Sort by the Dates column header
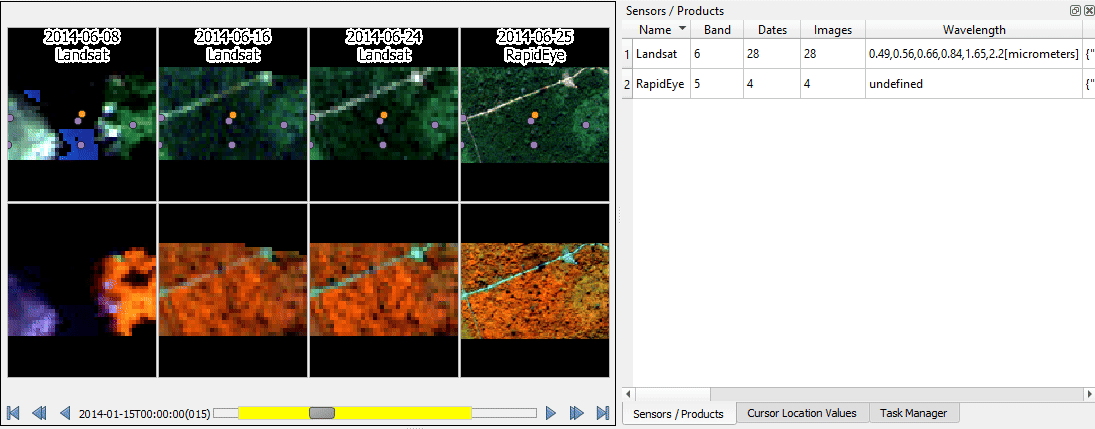The width and height of the screenshot is (1095, 429). pos(772,29)
